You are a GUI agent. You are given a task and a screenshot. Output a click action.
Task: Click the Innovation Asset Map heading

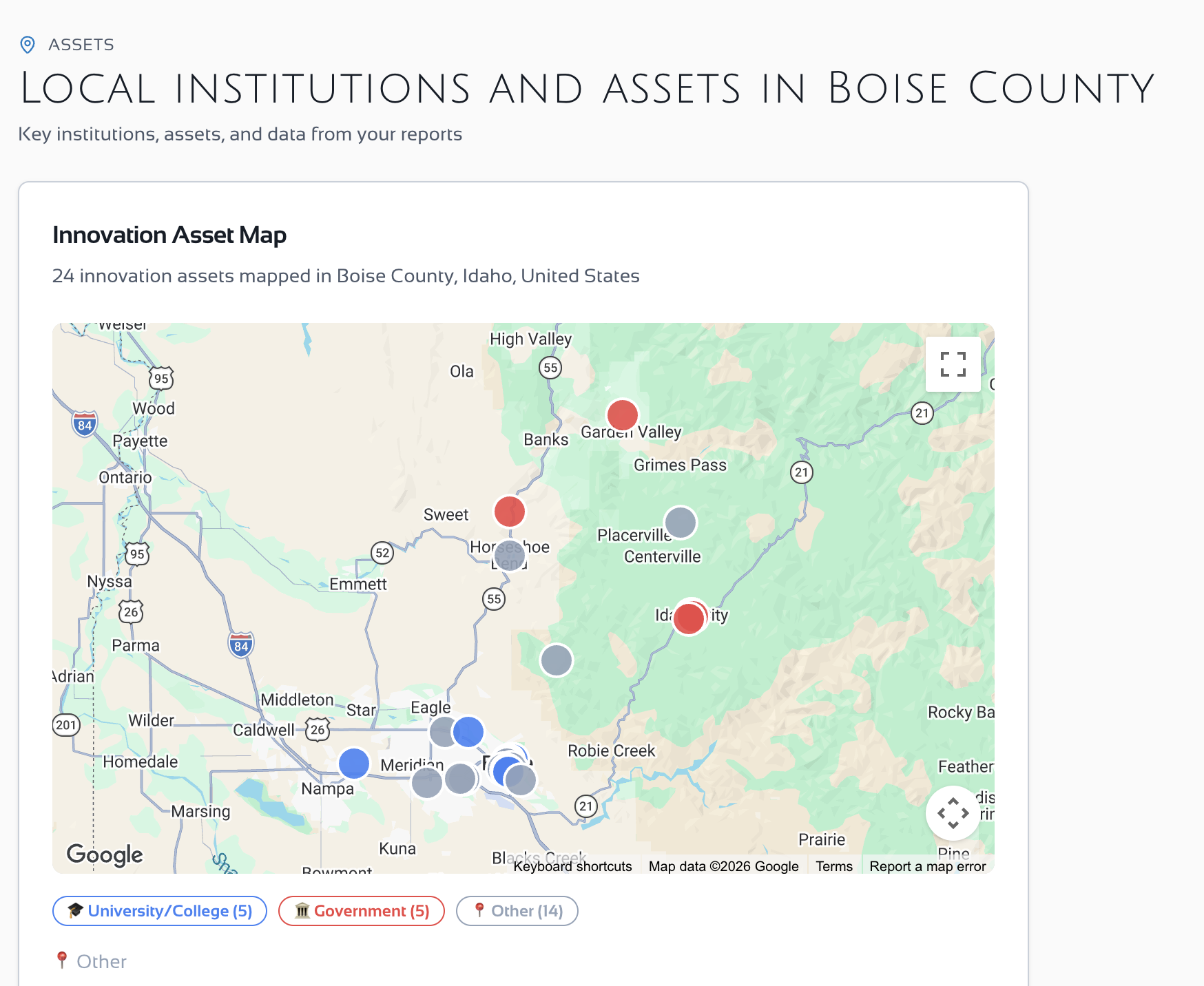pyautogui.click(x=169, y=235)
